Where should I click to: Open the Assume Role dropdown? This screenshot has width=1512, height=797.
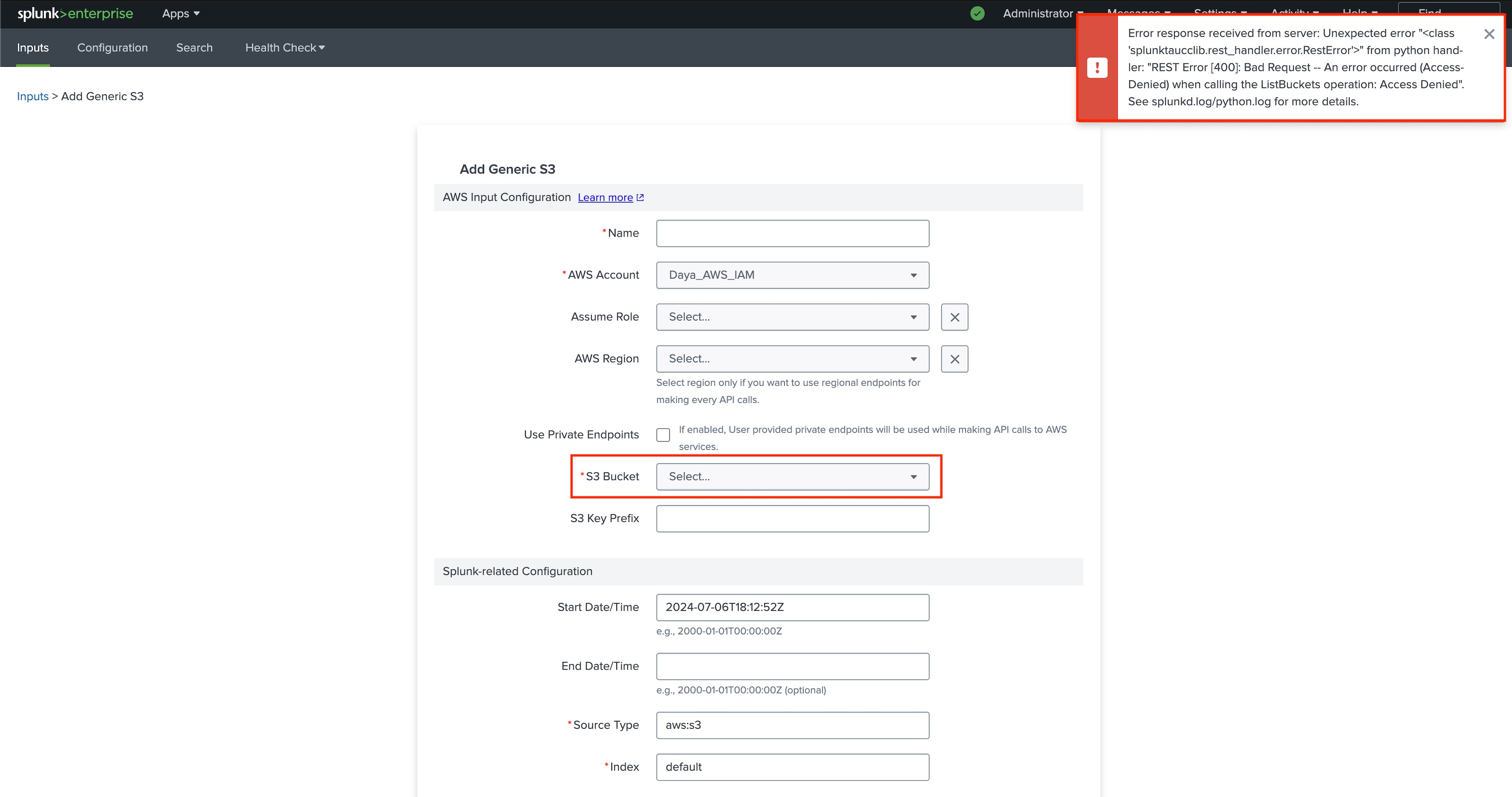click(792, 317)
